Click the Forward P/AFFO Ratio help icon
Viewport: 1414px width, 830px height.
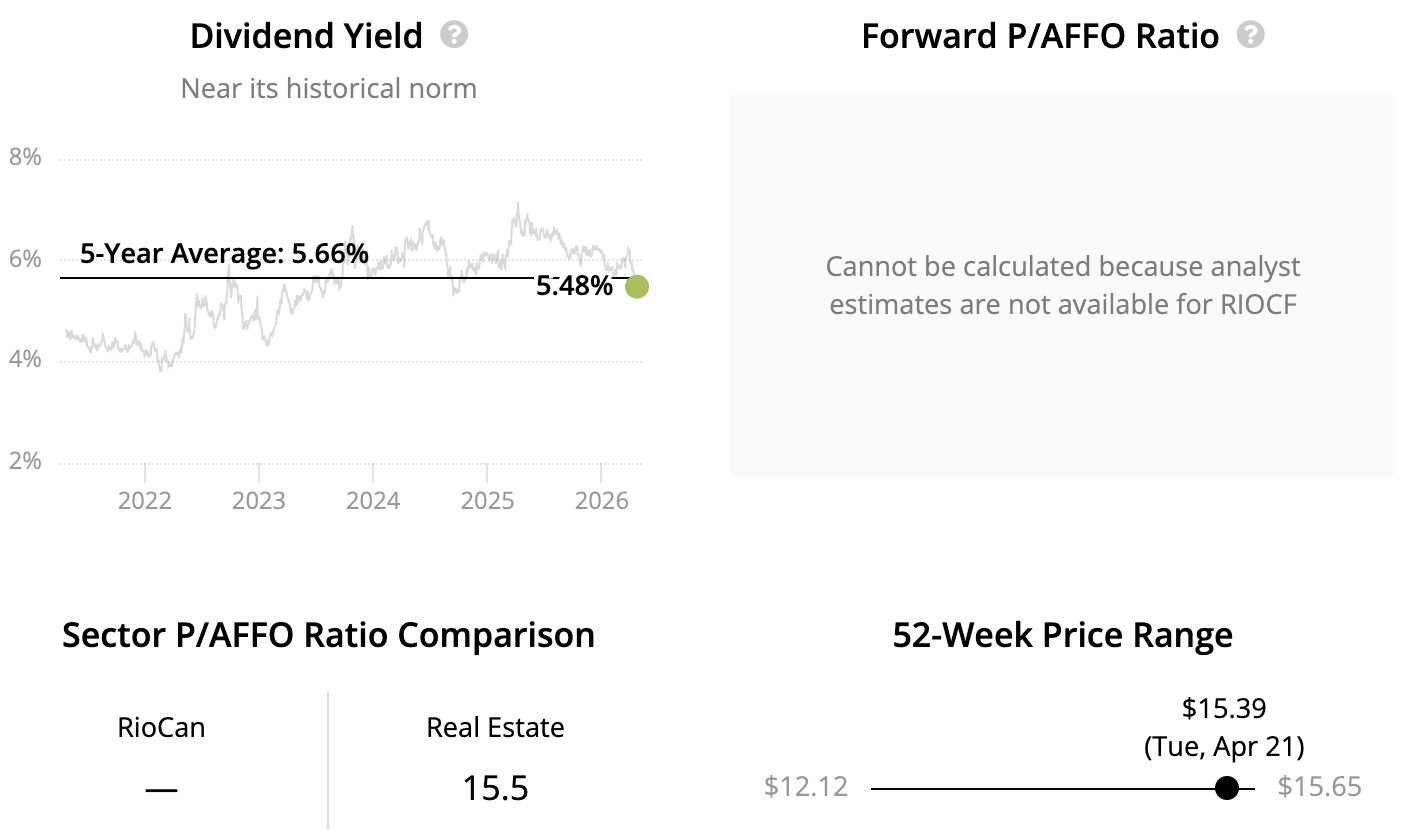1250,36
